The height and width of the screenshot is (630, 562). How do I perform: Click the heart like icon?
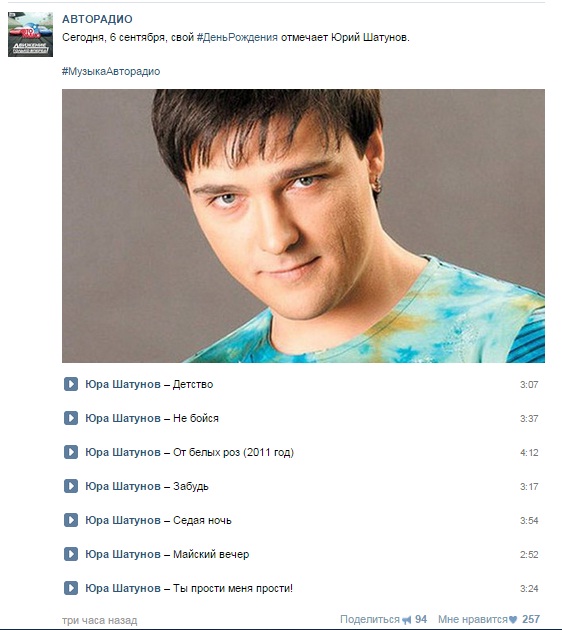(513, 620)
